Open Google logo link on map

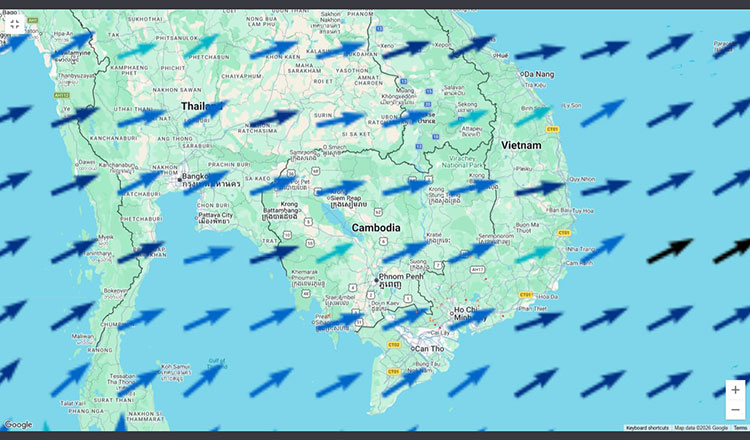click(18, 425)
